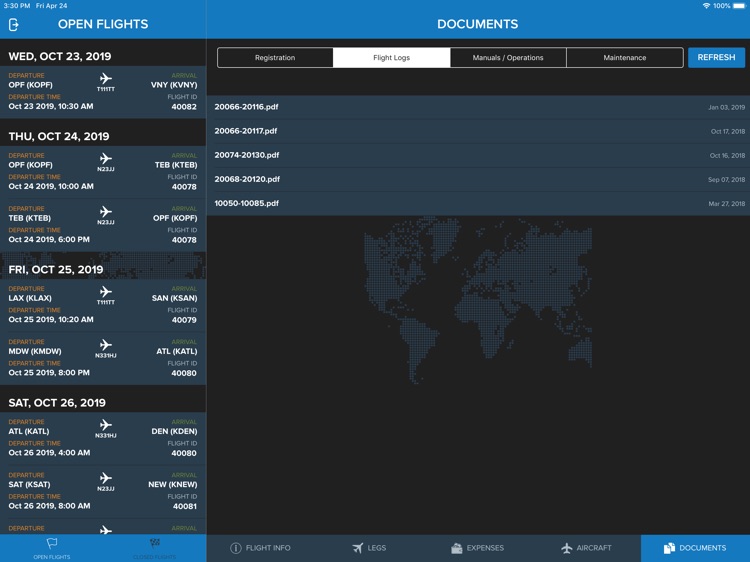Tap airplane icon of MDW to ATL flight

tap(106, 344)
